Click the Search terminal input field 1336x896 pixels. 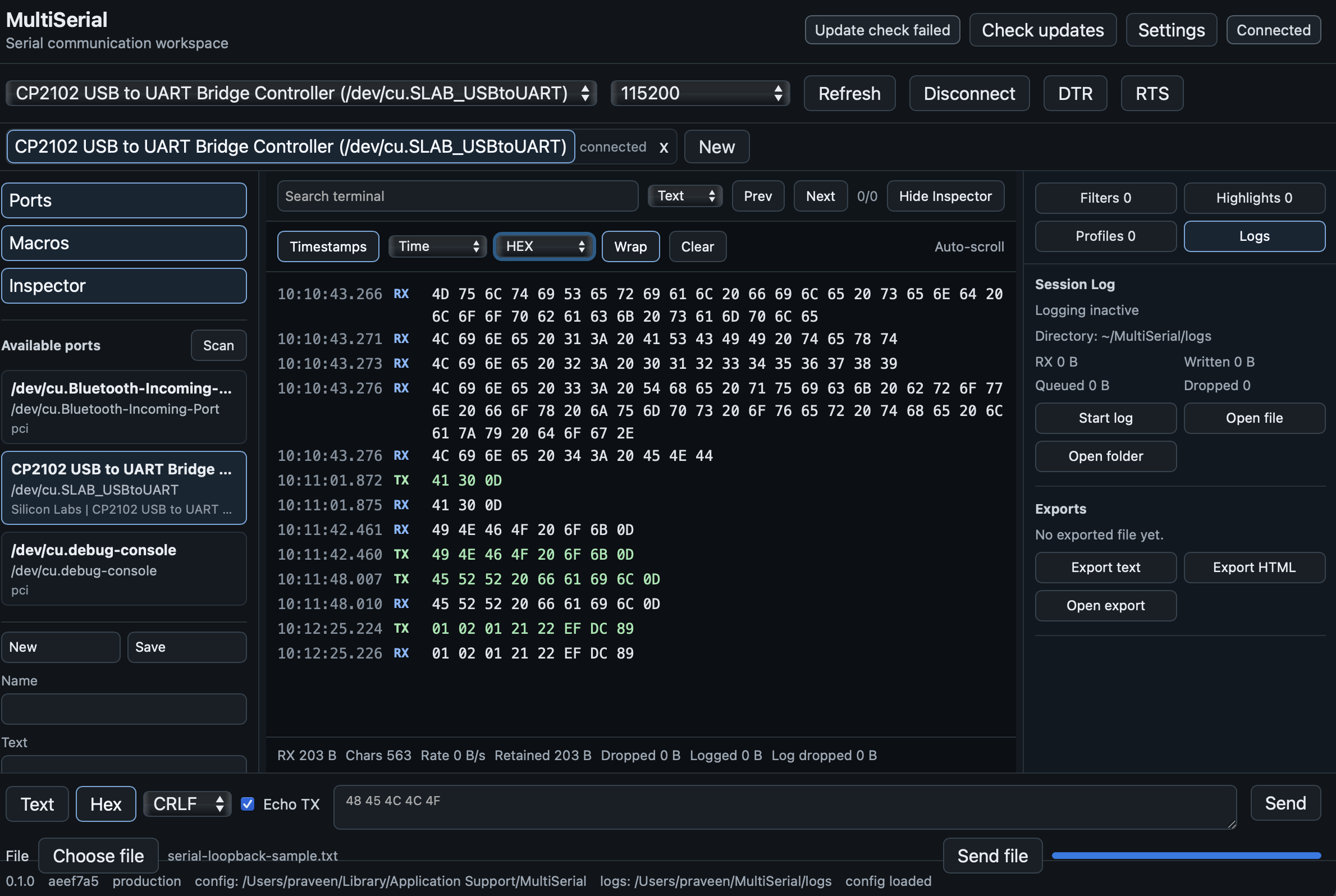pos(457,196)
